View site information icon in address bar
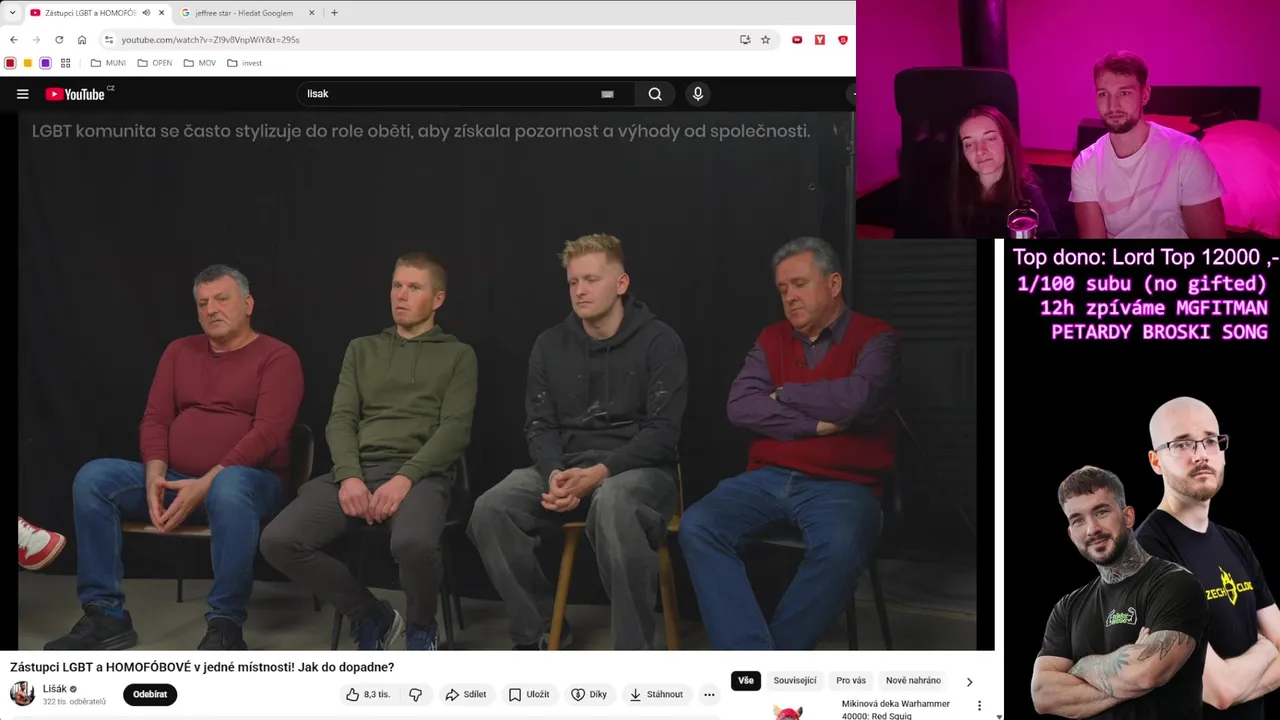 [109, 40]
